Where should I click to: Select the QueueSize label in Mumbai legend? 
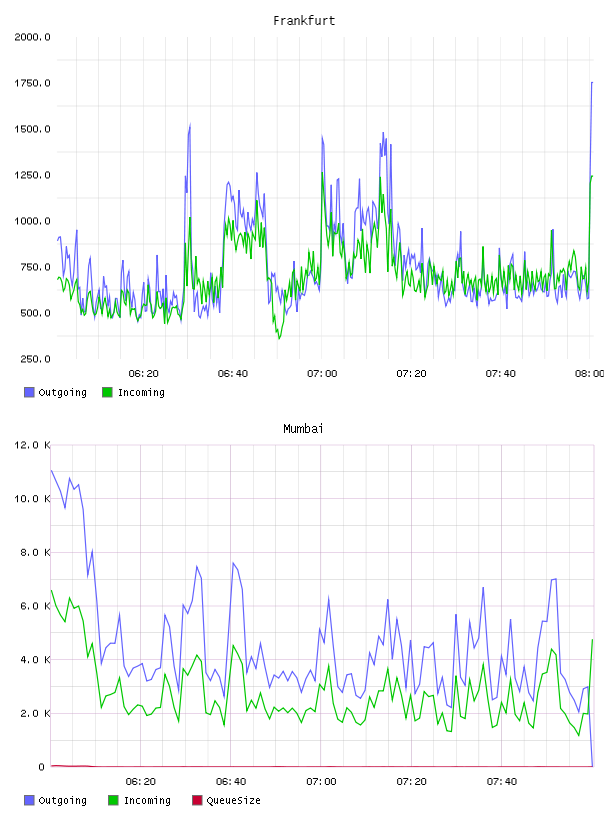pos(233,800)
